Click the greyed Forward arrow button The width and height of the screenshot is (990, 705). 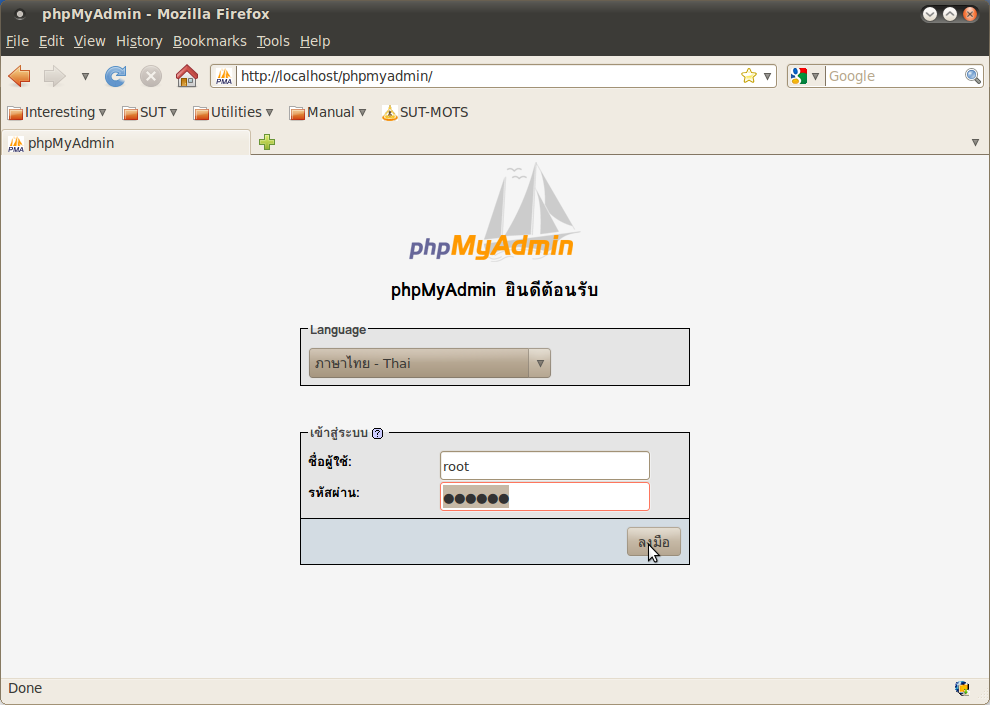[x=54, y=76]
